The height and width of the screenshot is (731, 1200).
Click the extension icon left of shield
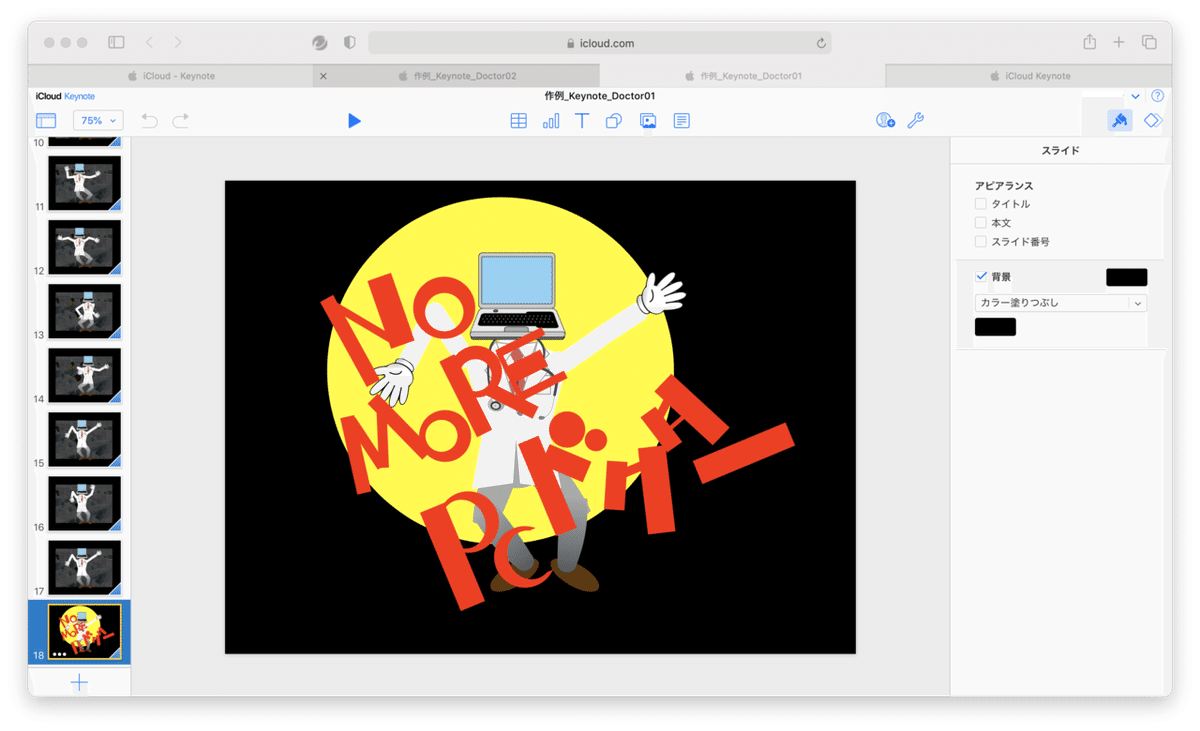tap(320, 43)
